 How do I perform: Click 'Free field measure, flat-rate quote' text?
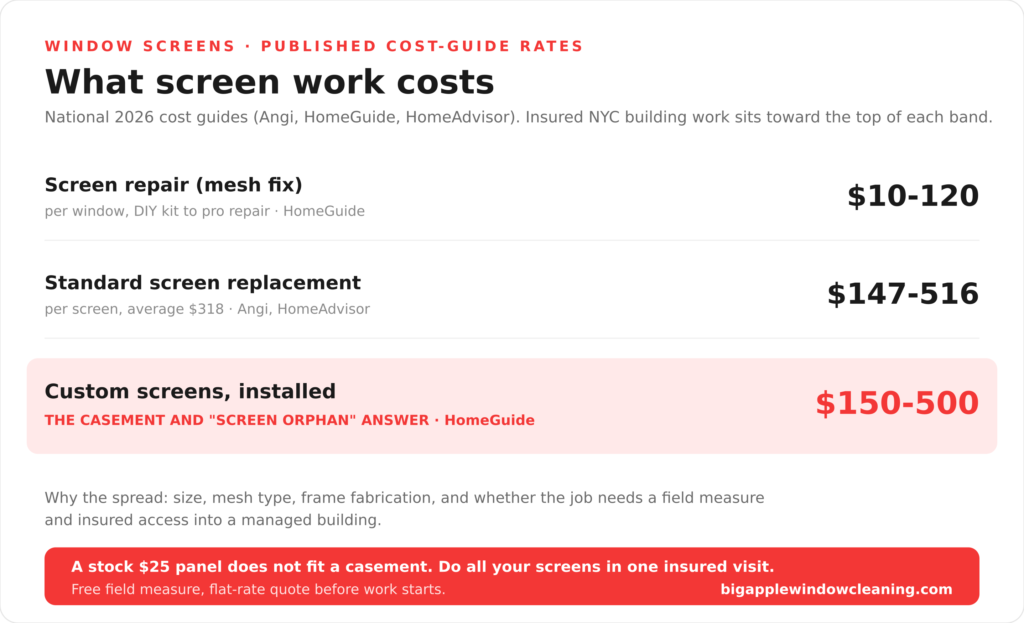tap(258, 589)
